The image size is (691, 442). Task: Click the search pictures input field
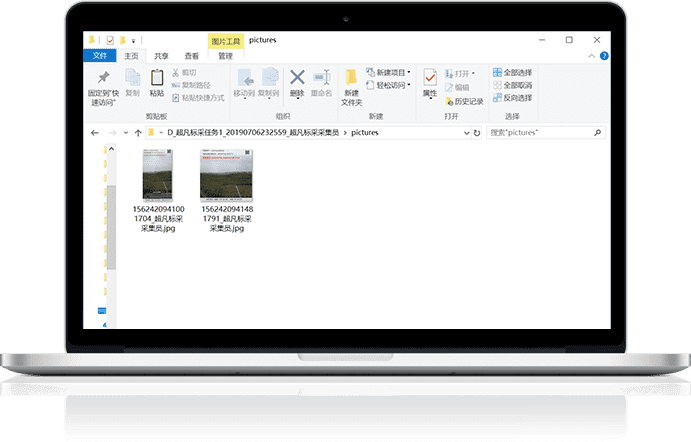tap(546, 133)
